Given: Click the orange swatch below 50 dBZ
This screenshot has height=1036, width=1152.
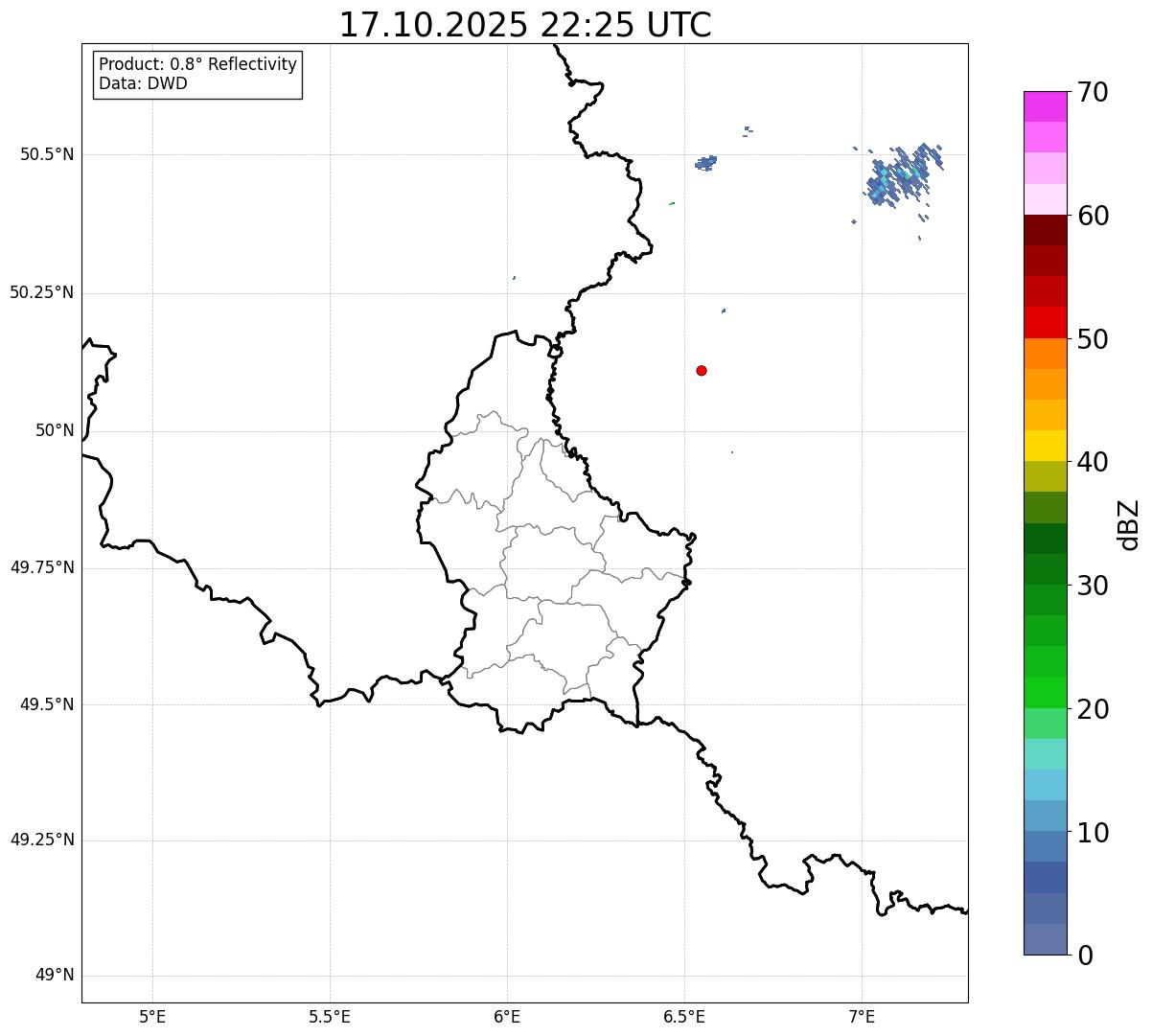Looking at the screenshot, I should tap(1045, 354).
